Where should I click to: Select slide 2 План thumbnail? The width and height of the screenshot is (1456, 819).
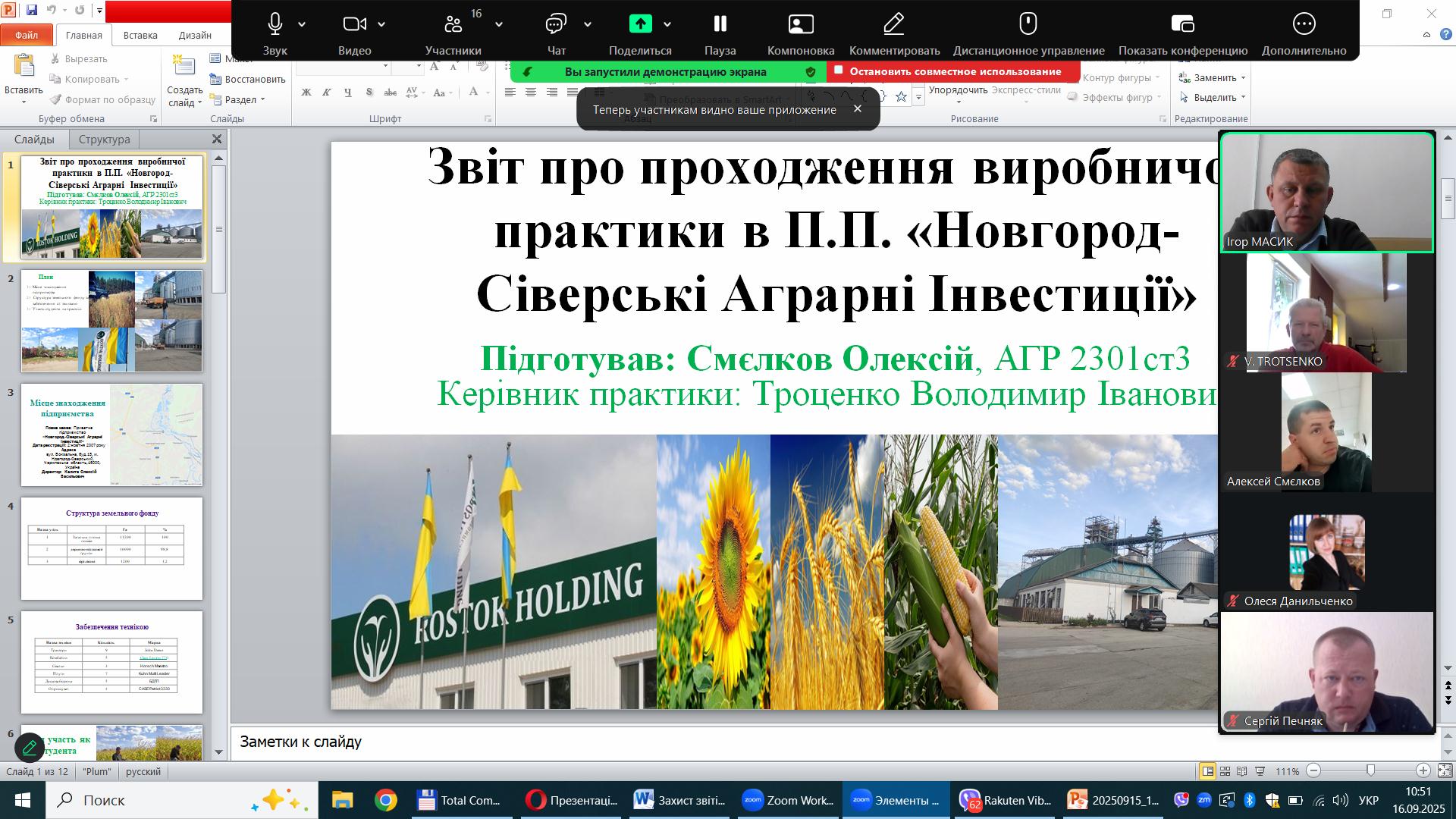click(111, 321)
